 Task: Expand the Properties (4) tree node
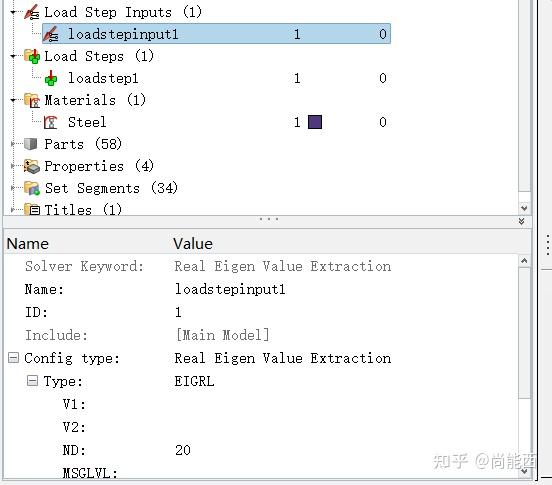pyautogui.click(x=13, y=166)
